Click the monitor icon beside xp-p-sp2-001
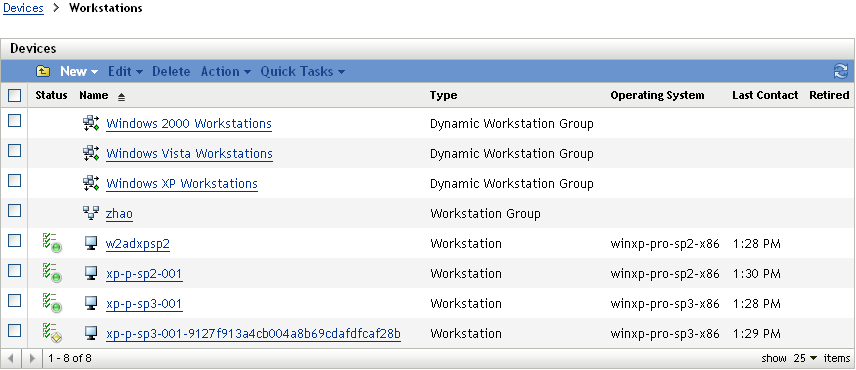Viewport: 856px width, 370px height. click(x=91, y=273)
